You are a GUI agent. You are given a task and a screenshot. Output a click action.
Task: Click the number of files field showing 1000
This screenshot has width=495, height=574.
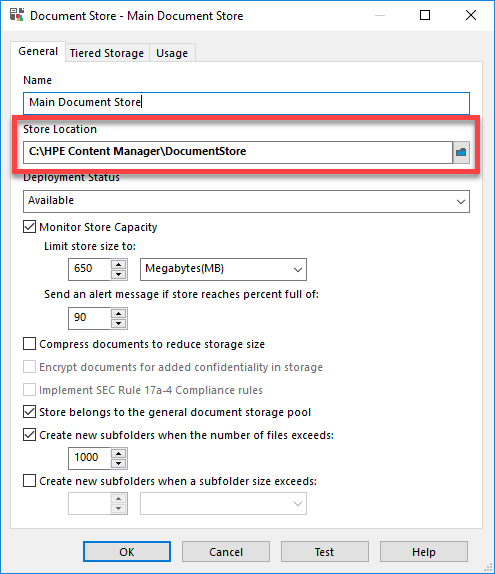[x=89, y=458]
